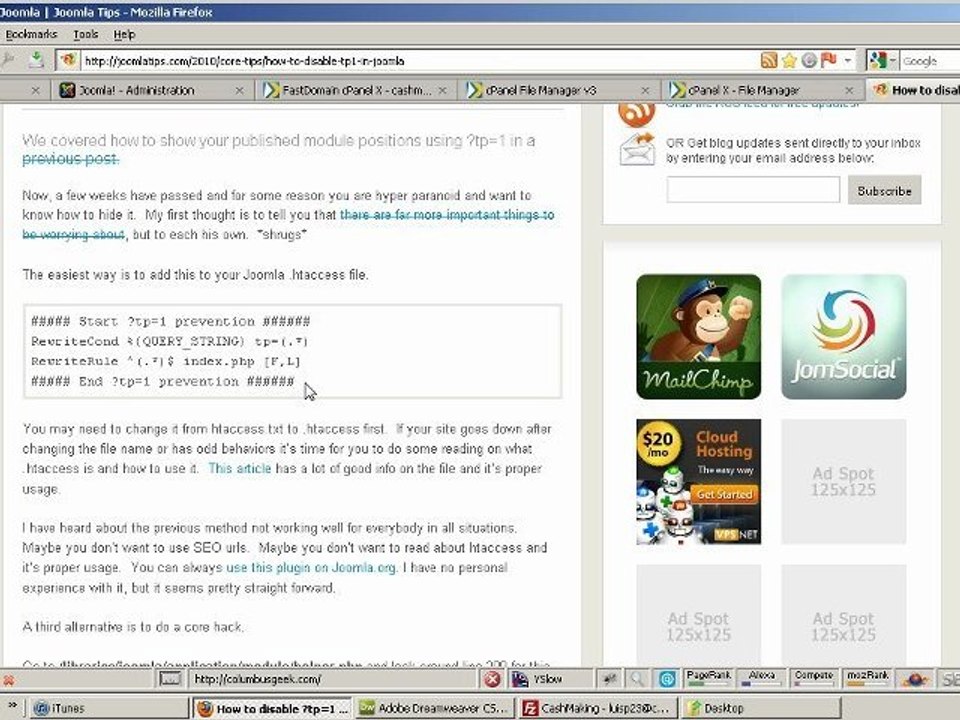The image size is (960, 720).
Task: Click the orange RSS feed icon in the address bar
Action: [x=768, y=60]
